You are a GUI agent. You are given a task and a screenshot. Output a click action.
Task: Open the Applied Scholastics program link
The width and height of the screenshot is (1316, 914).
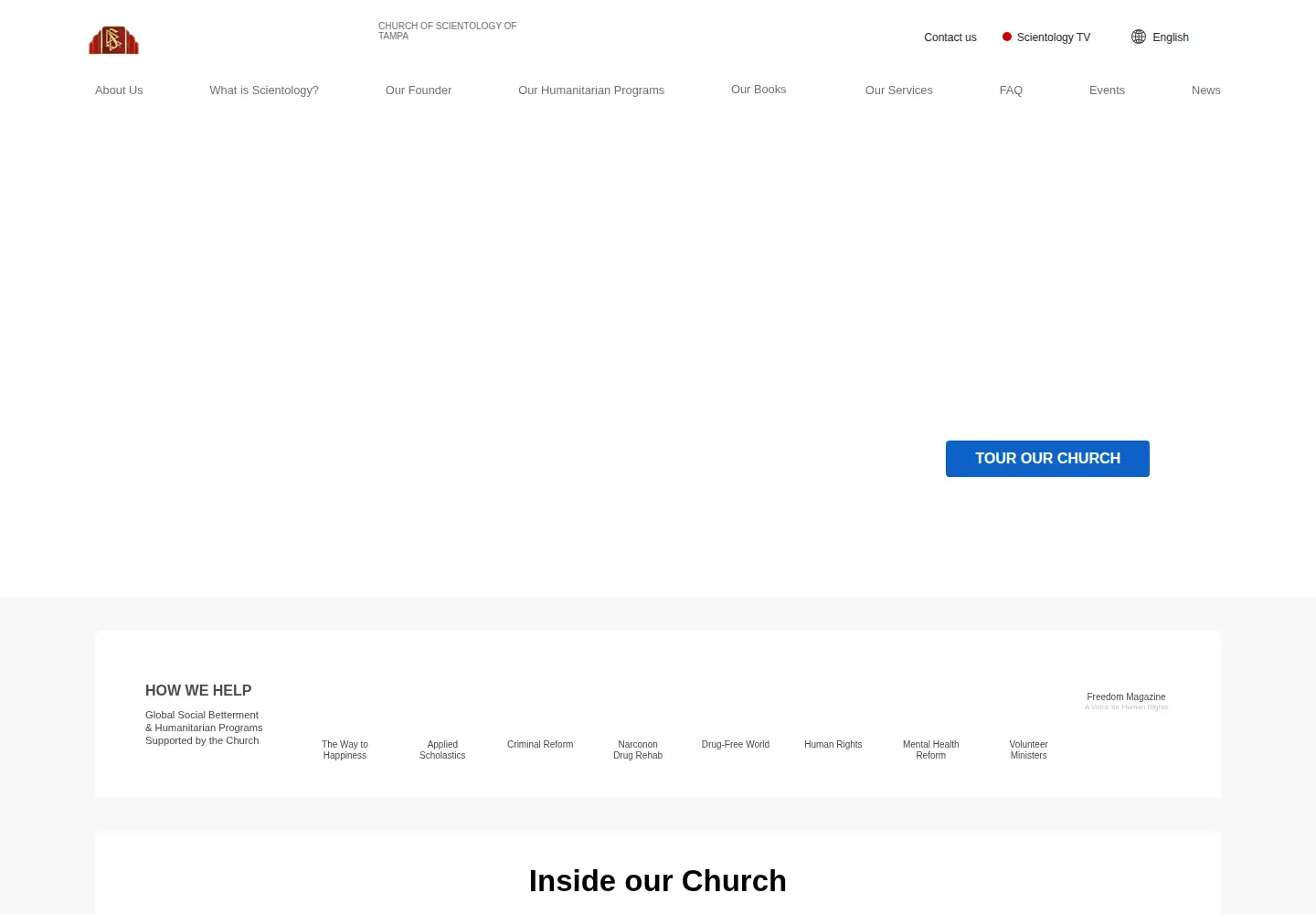pyautogui.click(x=442, y=750)
